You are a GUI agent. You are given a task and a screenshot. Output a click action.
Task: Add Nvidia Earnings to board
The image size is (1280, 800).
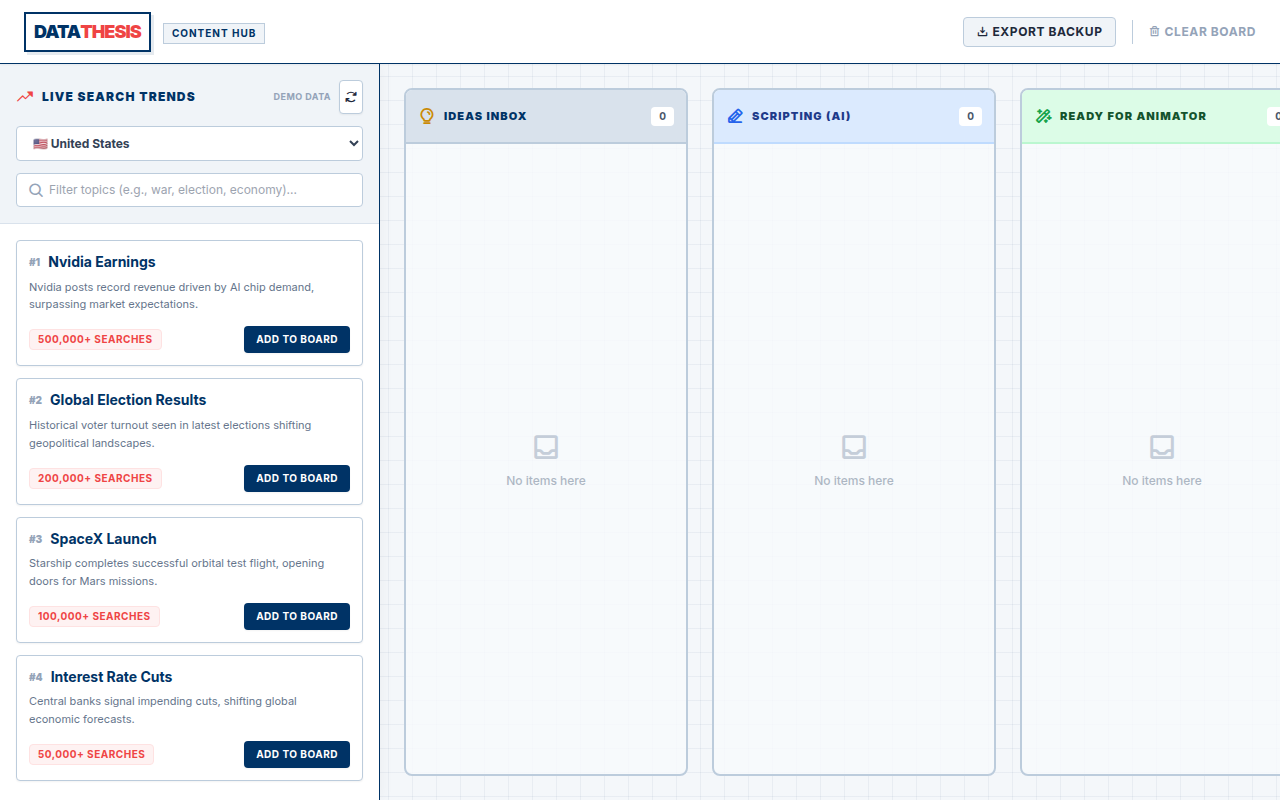tap(297, 339)
